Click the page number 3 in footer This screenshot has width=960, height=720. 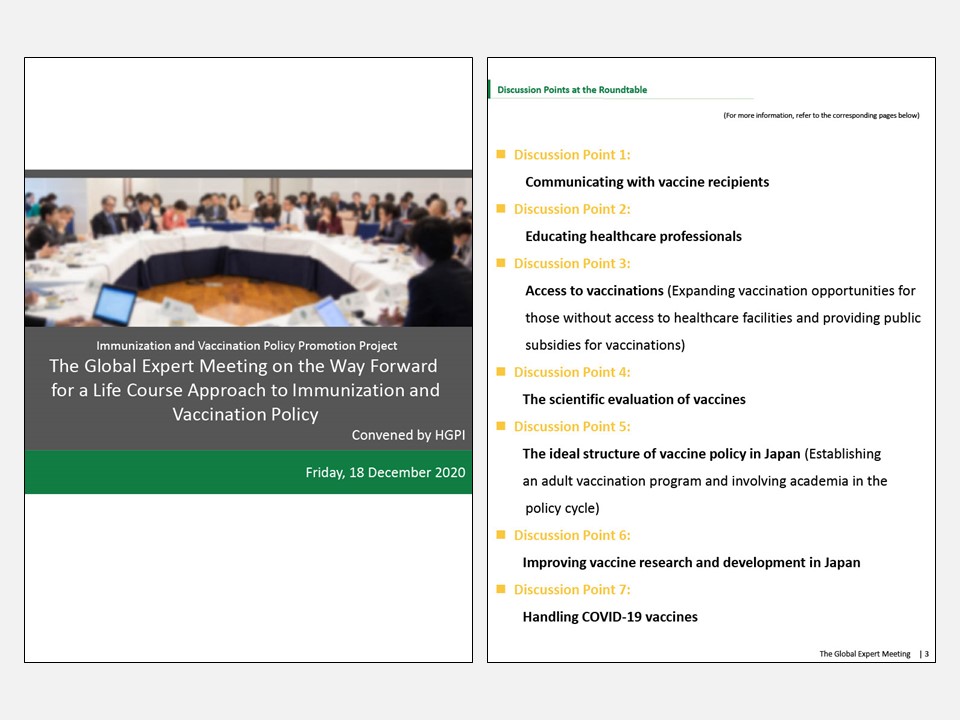coord(926,654)
